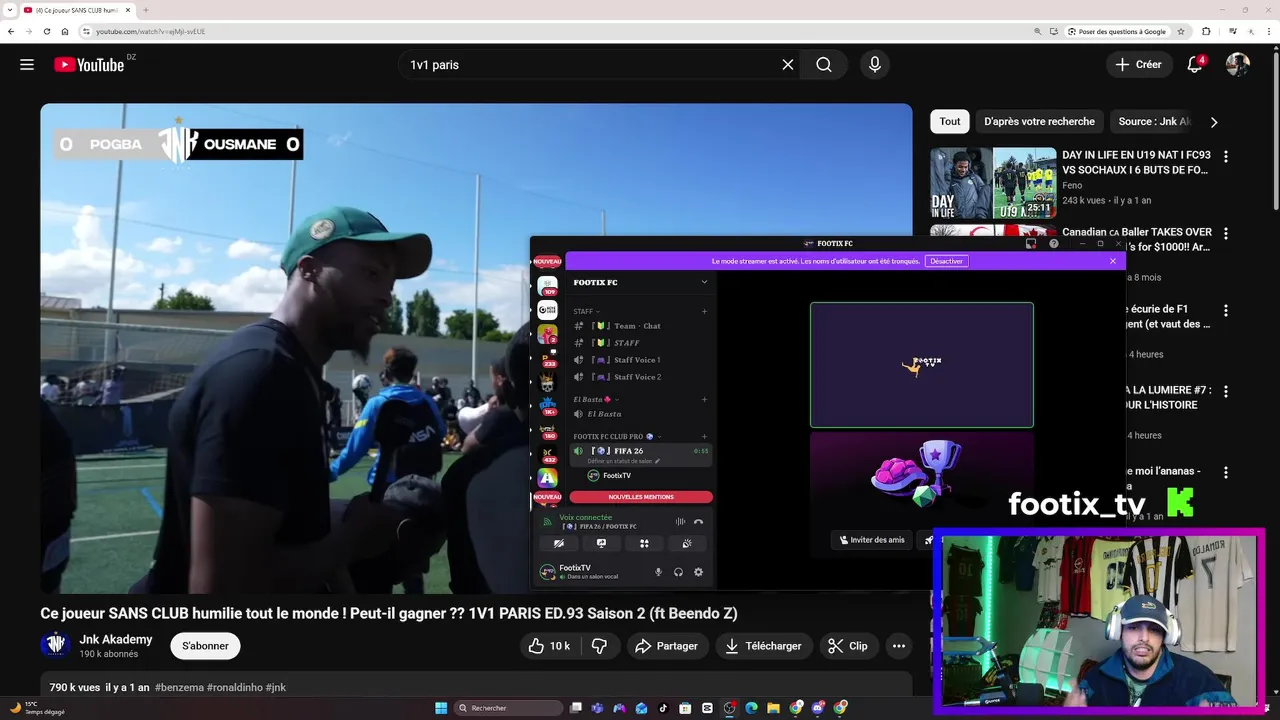Create a Clip of the video
Screen dimensions: 1280x720
848,646
